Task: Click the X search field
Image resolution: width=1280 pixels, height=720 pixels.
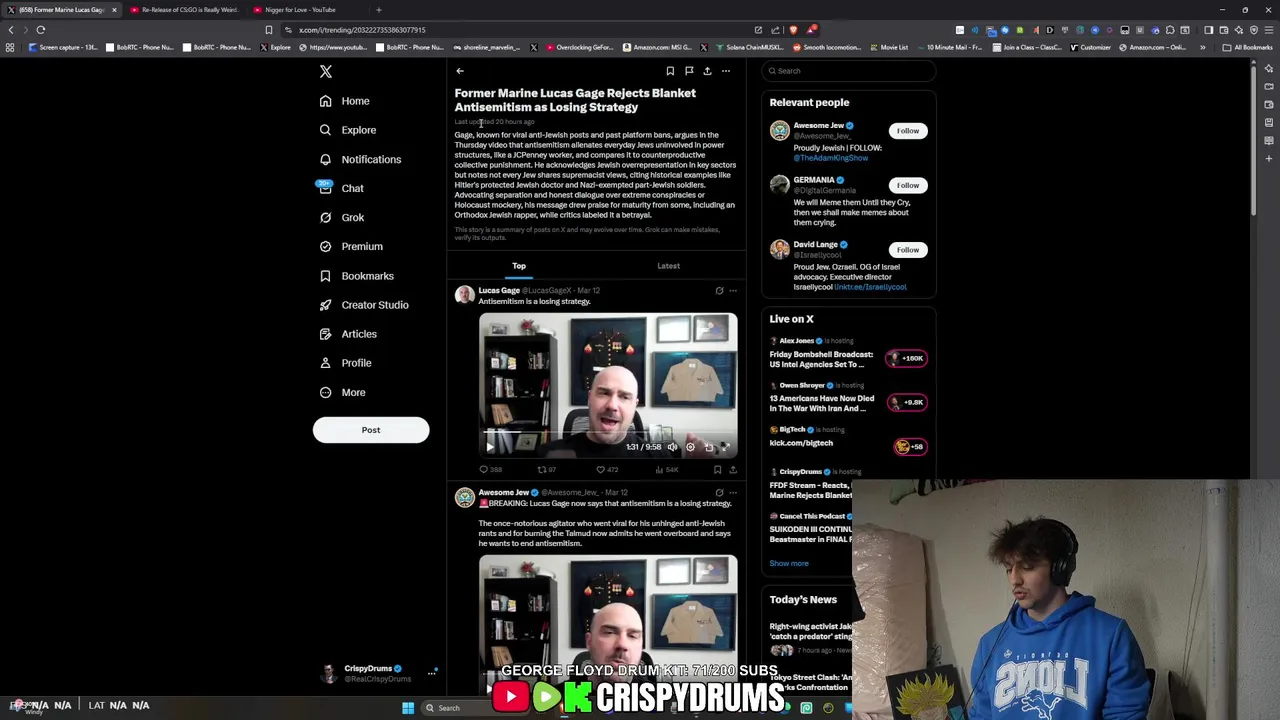Action: coord(848,71)
